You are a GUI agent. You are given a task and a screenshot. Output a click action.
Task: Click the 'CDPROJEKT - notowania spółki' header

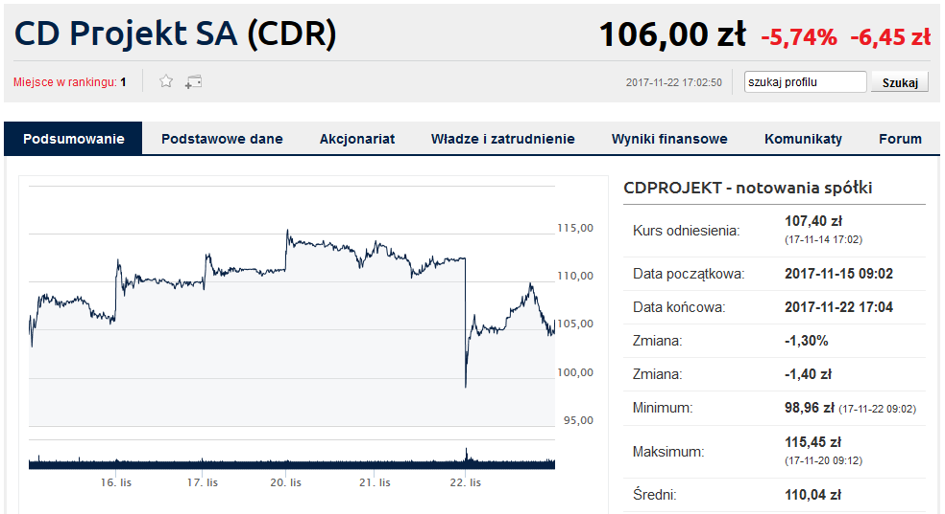(747, 187)
